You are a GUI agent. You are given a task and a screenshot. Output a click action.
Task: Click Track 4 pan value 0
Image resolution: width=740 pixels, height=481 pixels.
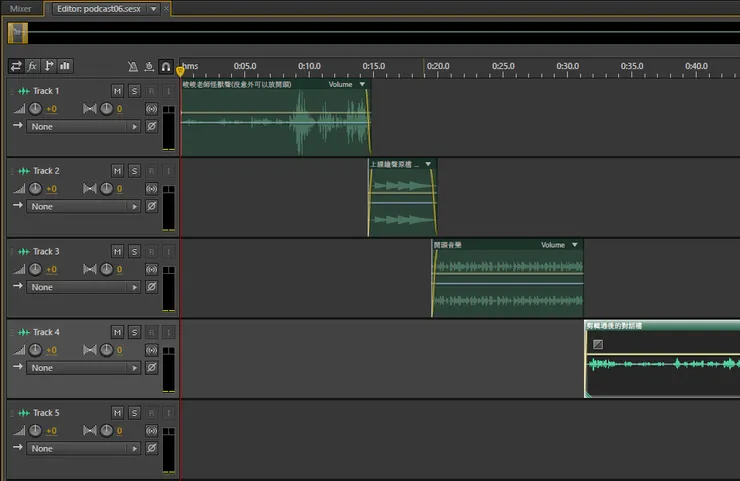click(119, 350)
